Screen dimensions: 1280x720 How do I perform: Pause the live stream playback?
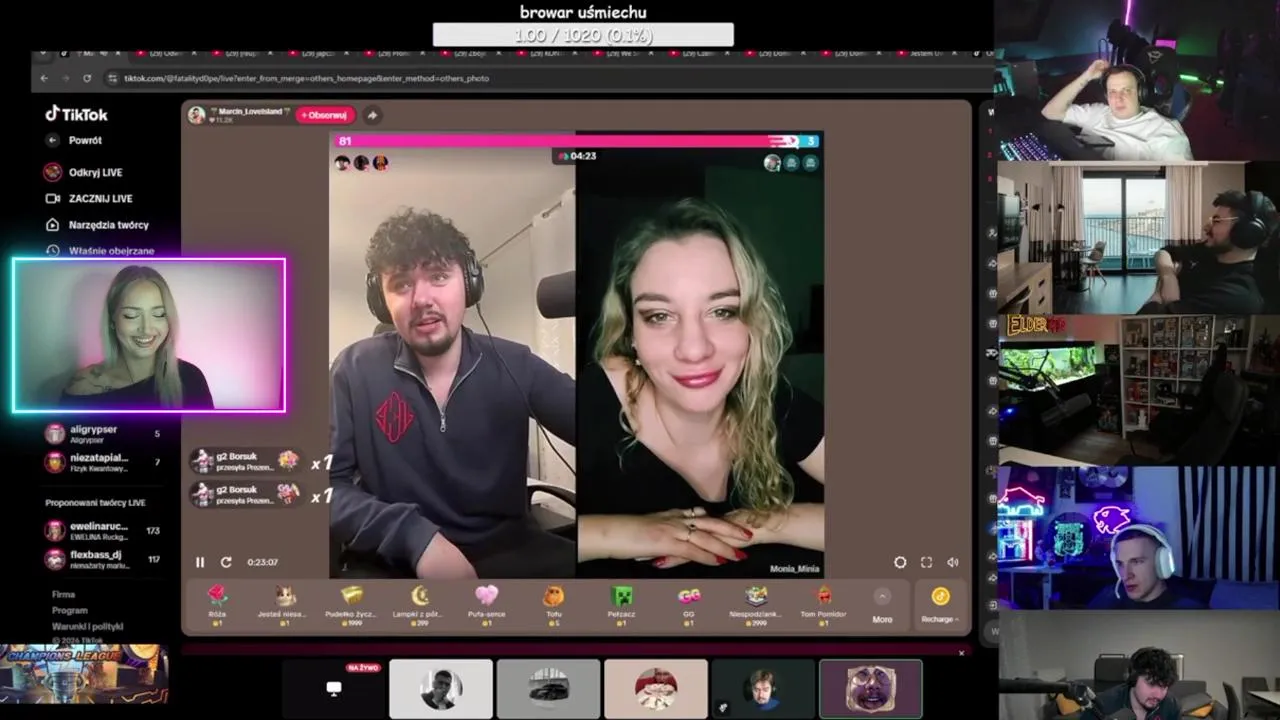[200, 563]
